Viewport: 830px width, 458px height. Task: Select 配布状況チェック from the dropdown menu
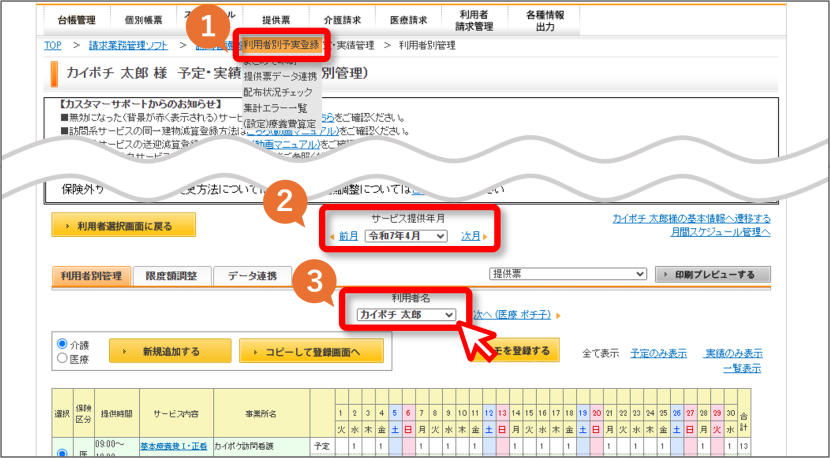click(278, 92)
